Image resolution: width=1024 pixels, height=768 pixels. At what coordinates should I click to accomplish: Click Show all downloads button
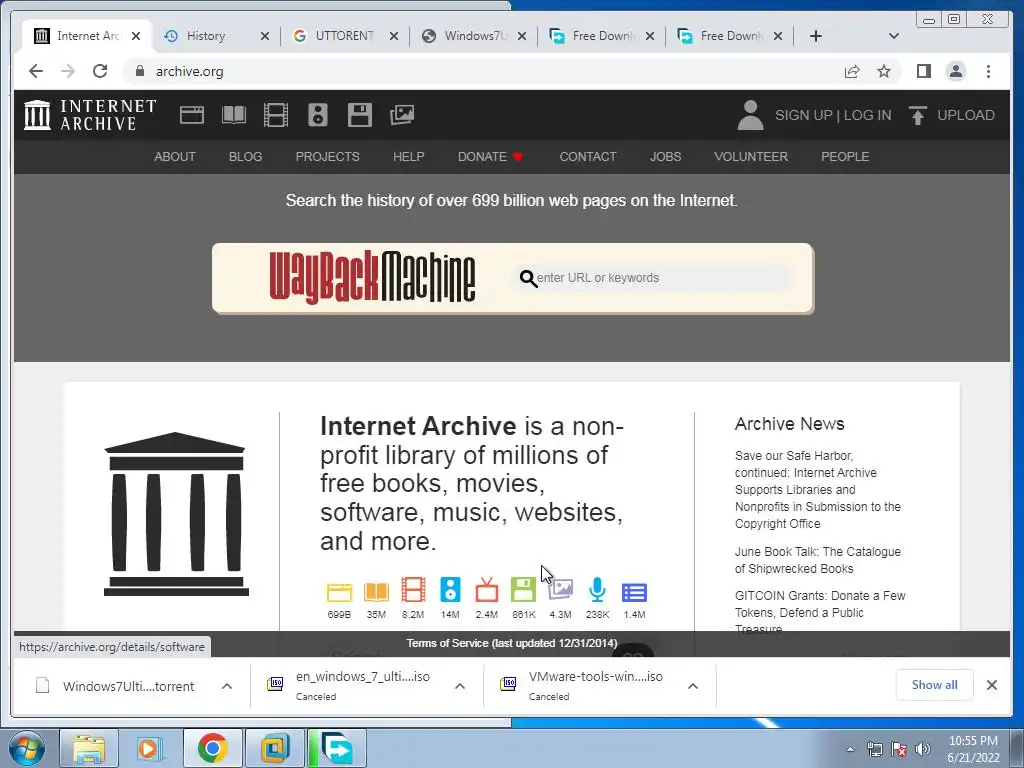pyautogui.click(x=935, y=684)
